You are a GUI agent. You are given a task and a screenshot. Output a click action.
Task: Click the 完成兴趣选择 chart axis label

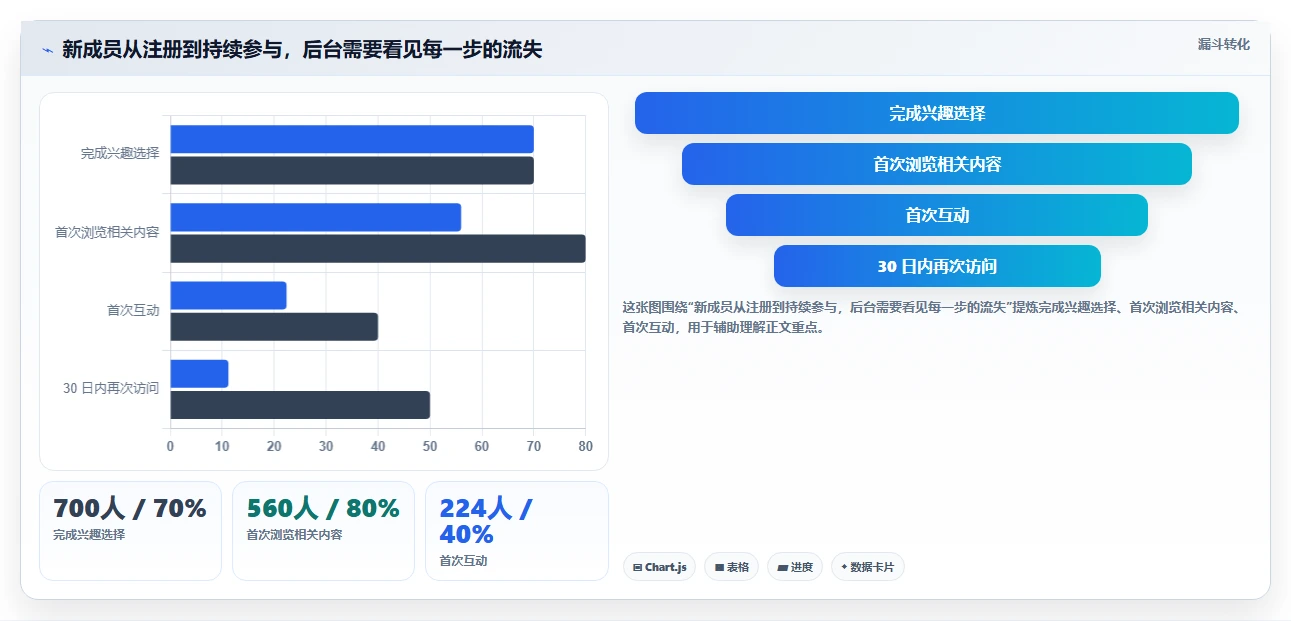point(120,154)
